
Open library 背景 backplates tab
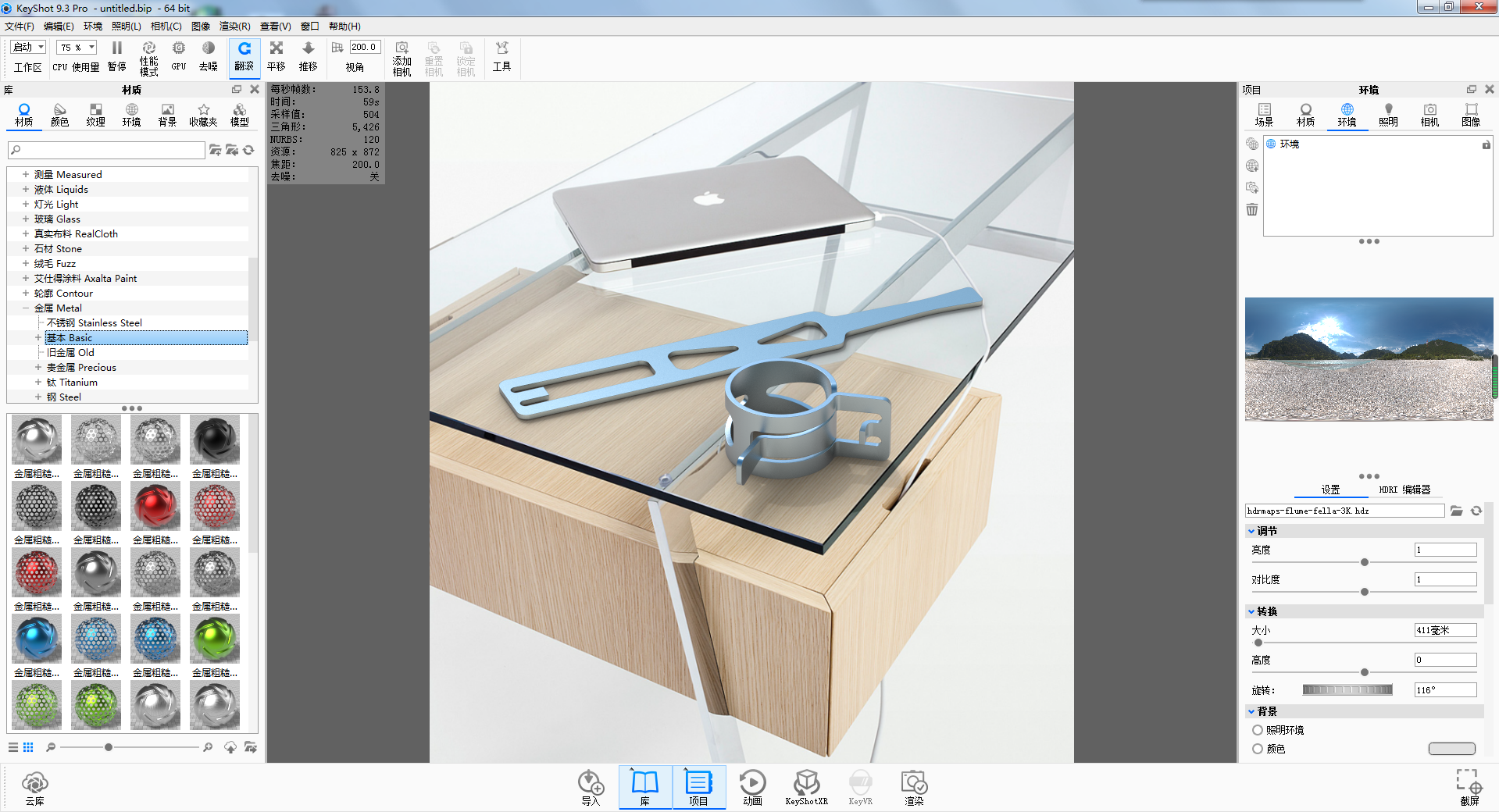168,115
